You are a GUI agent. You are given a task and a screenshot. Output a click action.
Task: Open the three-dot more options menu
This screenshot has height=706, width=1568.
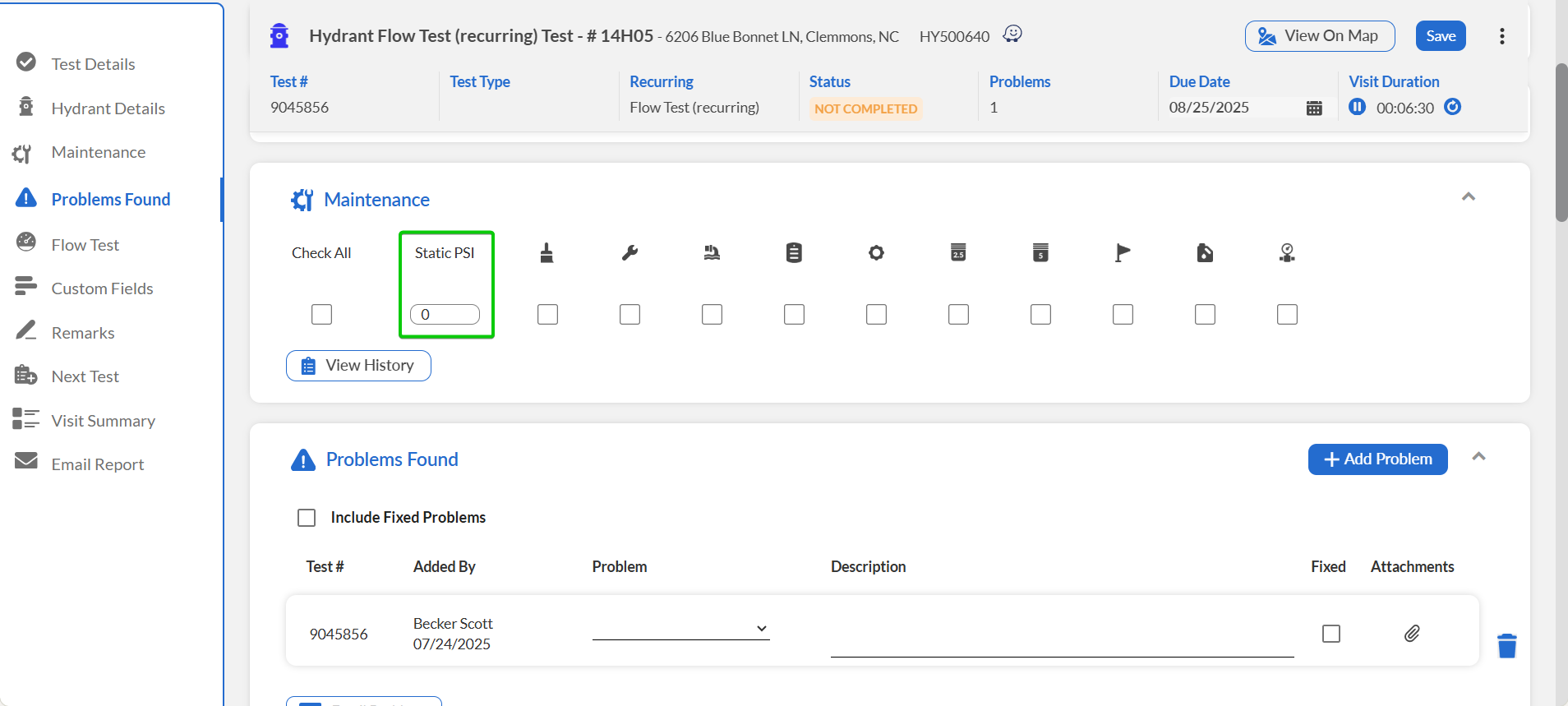coord(1501,36)
